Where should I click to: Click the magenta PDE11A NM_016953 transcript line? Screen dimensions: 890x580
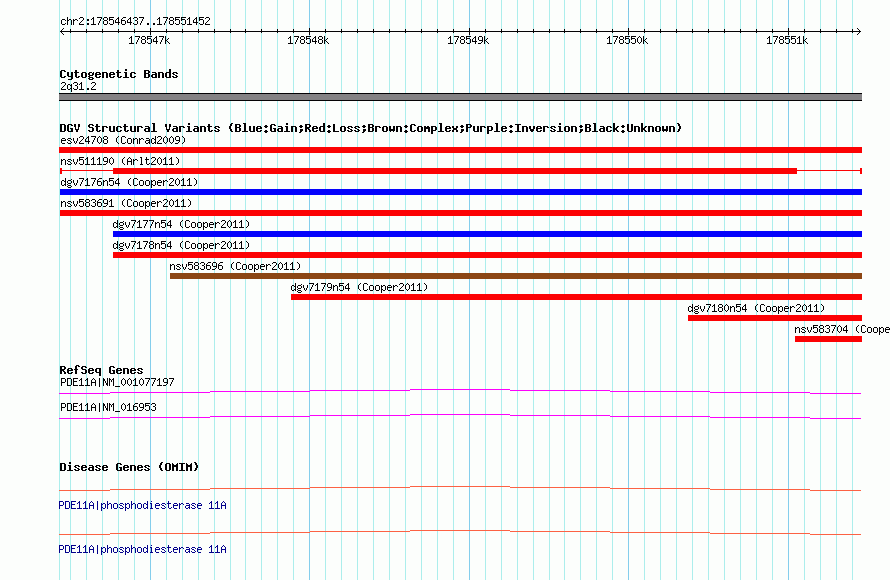click(x=460, y=416)
